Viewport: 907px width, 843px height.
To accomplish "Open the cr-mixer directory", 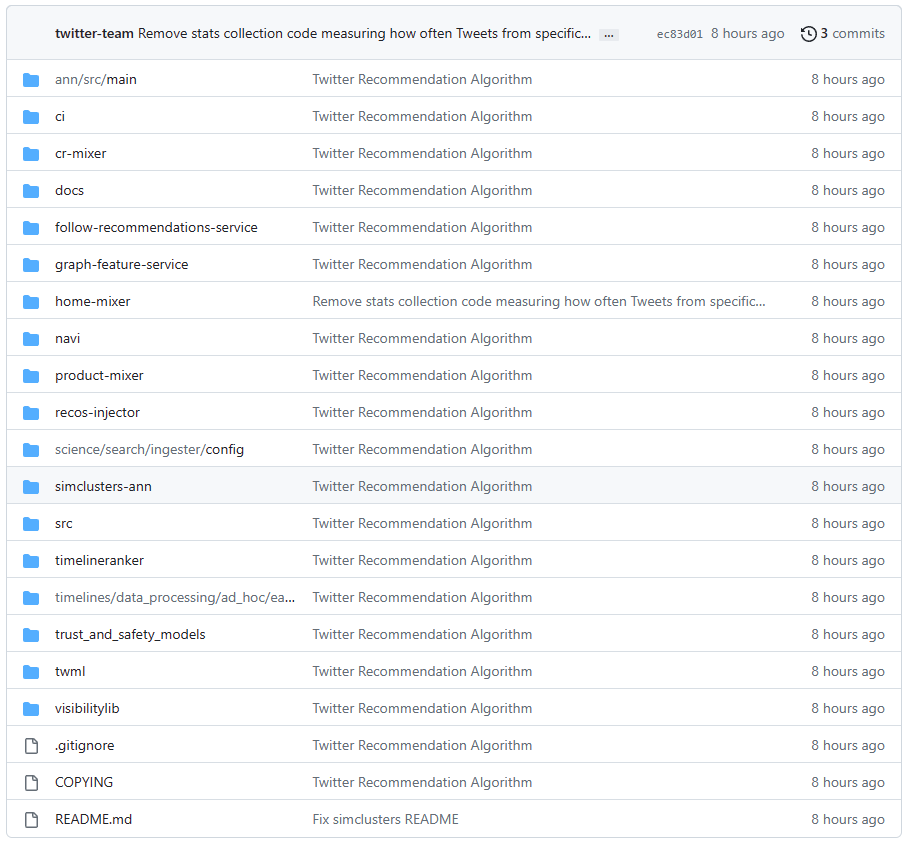I will click(80, 153).
